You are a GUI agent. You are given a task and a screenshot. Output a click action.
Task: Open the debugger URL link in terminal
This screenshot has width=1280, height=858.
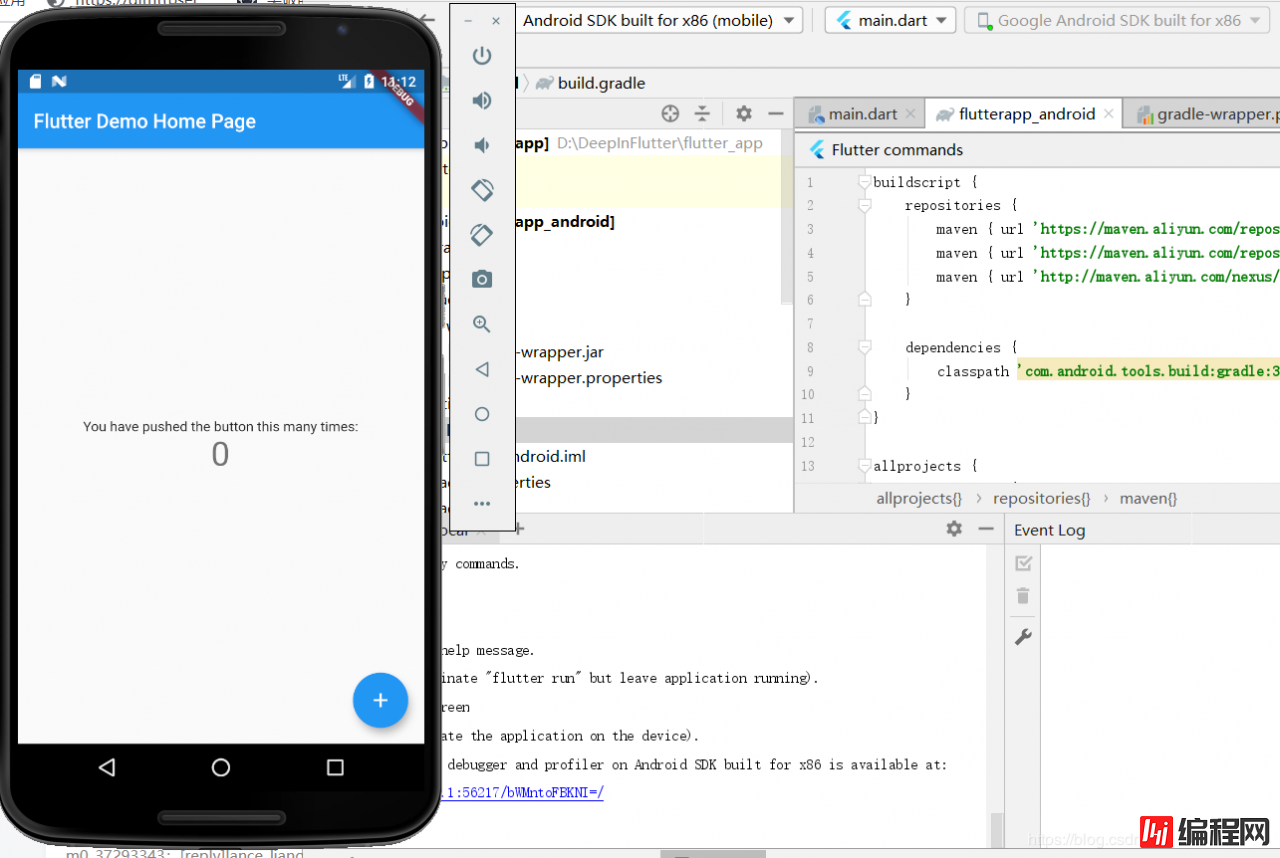click(x=523, y=793)
